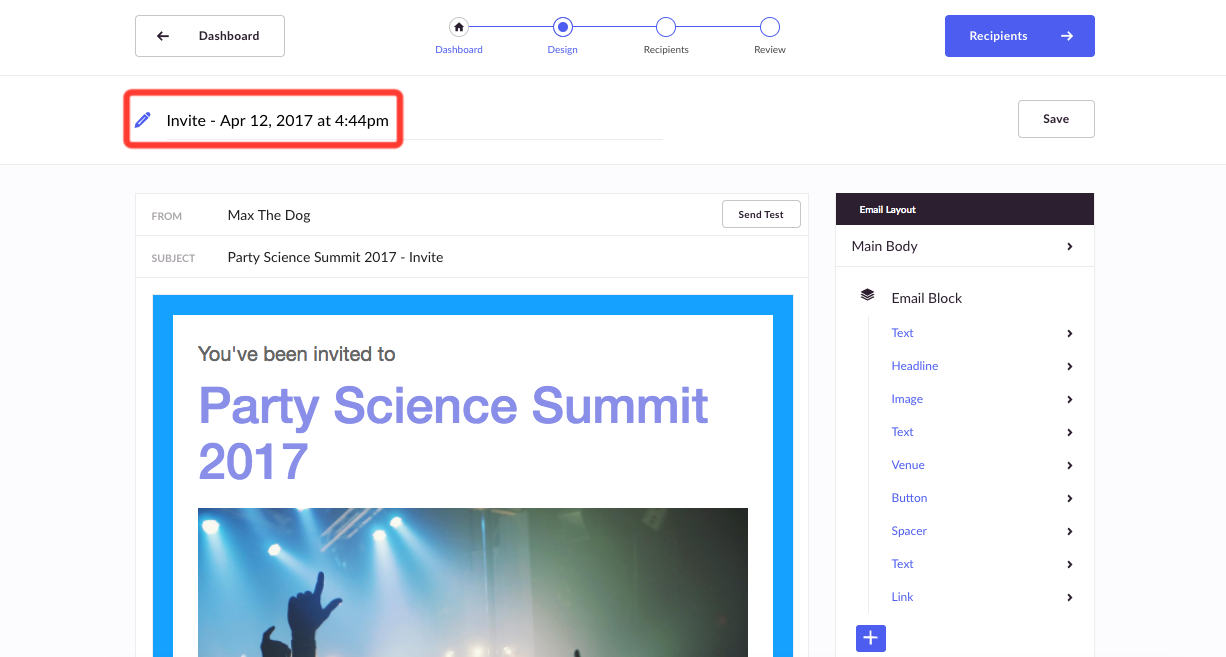Expand the Venue block chevron
Viewport: 1226px width, 657px height.
[1070, 465]
